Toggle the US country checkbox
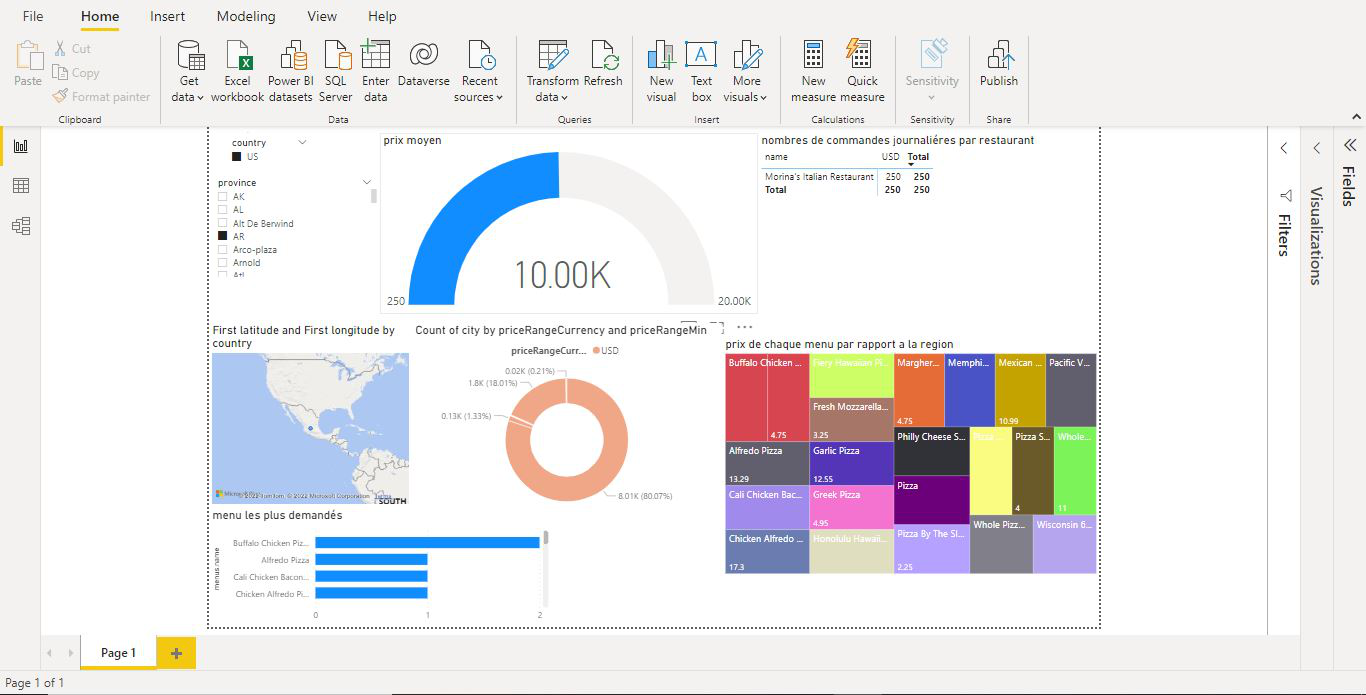Viewport: 1366px width, 695px height. (237, 157)
